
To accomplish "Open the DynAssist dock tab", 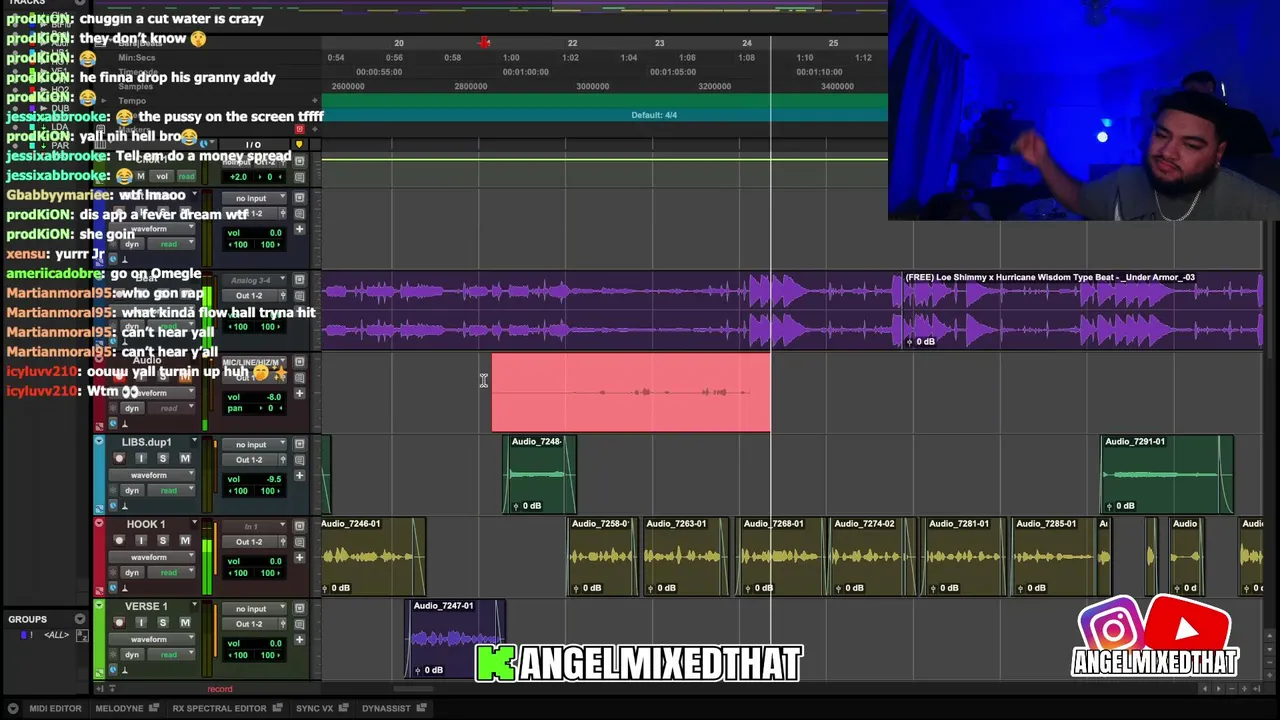I will coord(386,708).
